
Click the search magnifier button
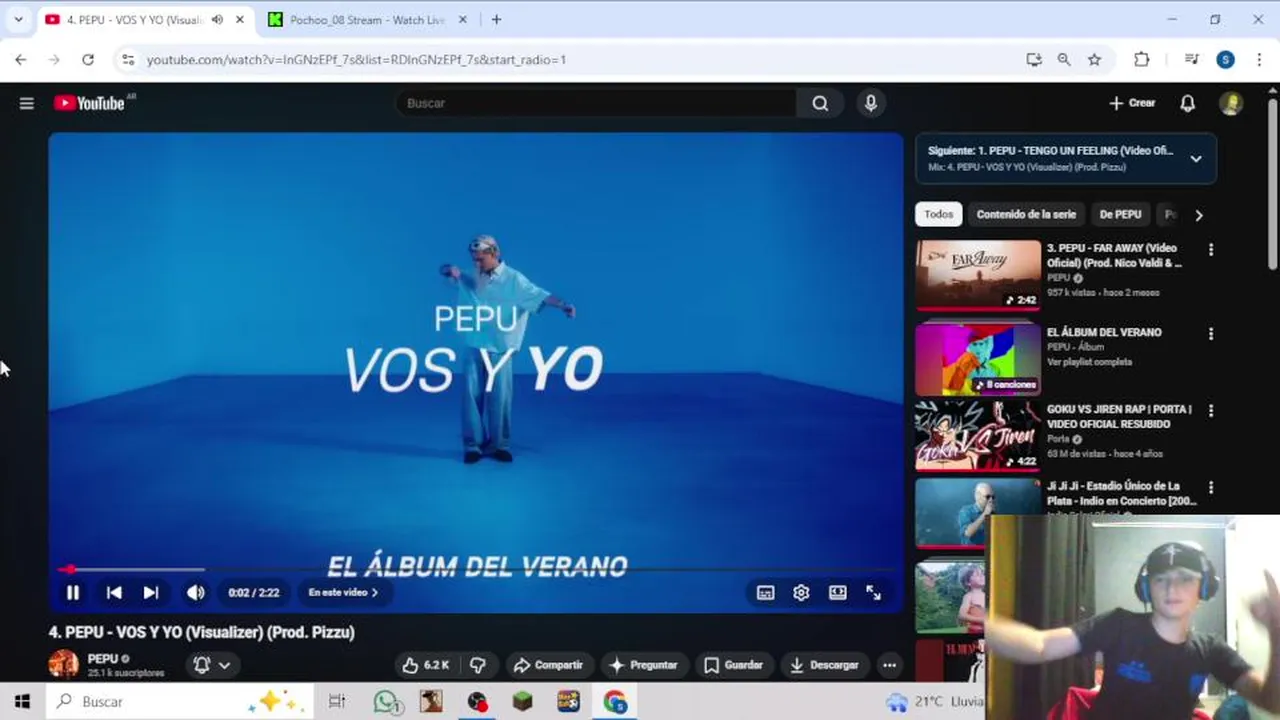pyautogui.click(x=820, y=103)
